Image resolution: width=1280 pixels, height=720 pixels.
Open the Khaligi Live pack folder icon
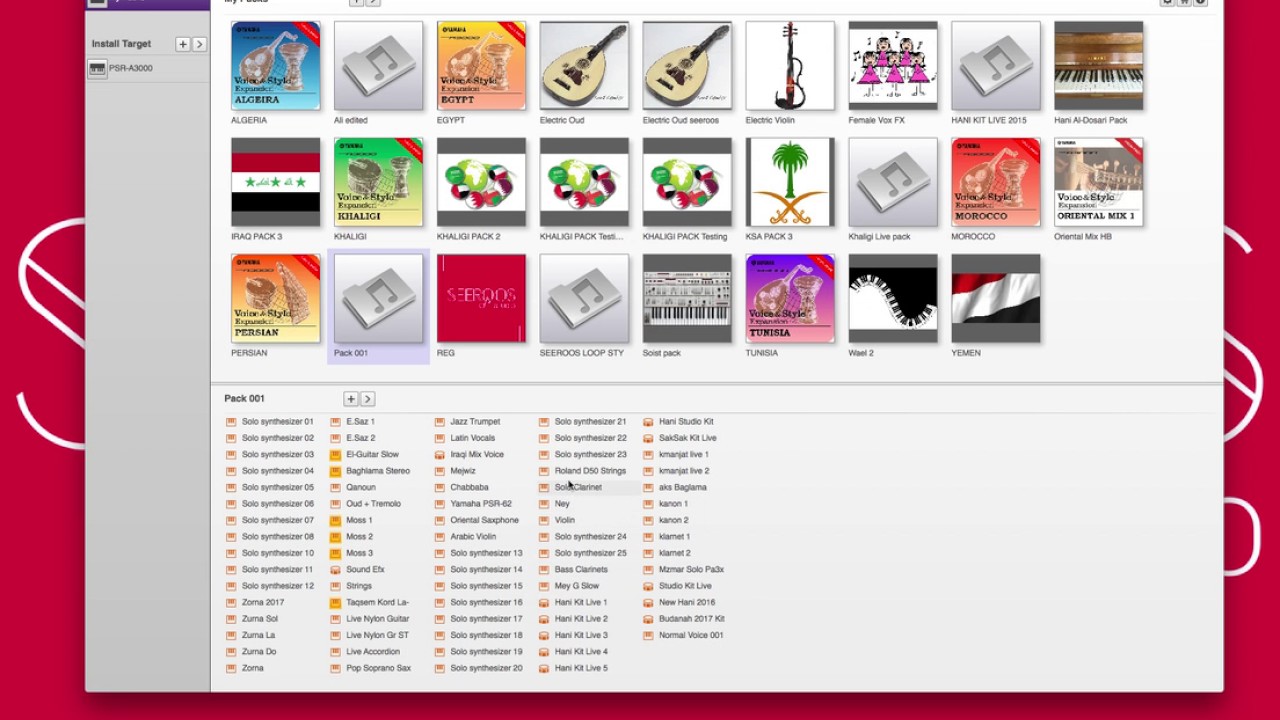pyautogui.click(x=893, y=182)
